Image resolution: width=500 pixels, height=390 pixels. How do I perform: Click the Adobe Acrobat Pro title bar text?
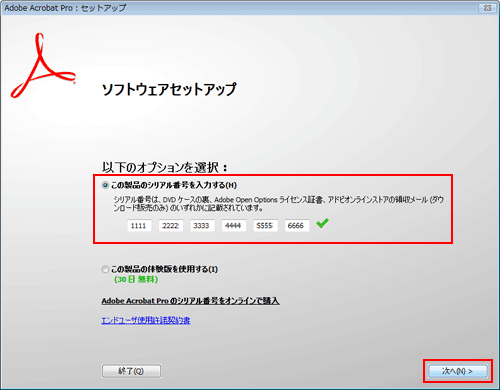[65, 8]
